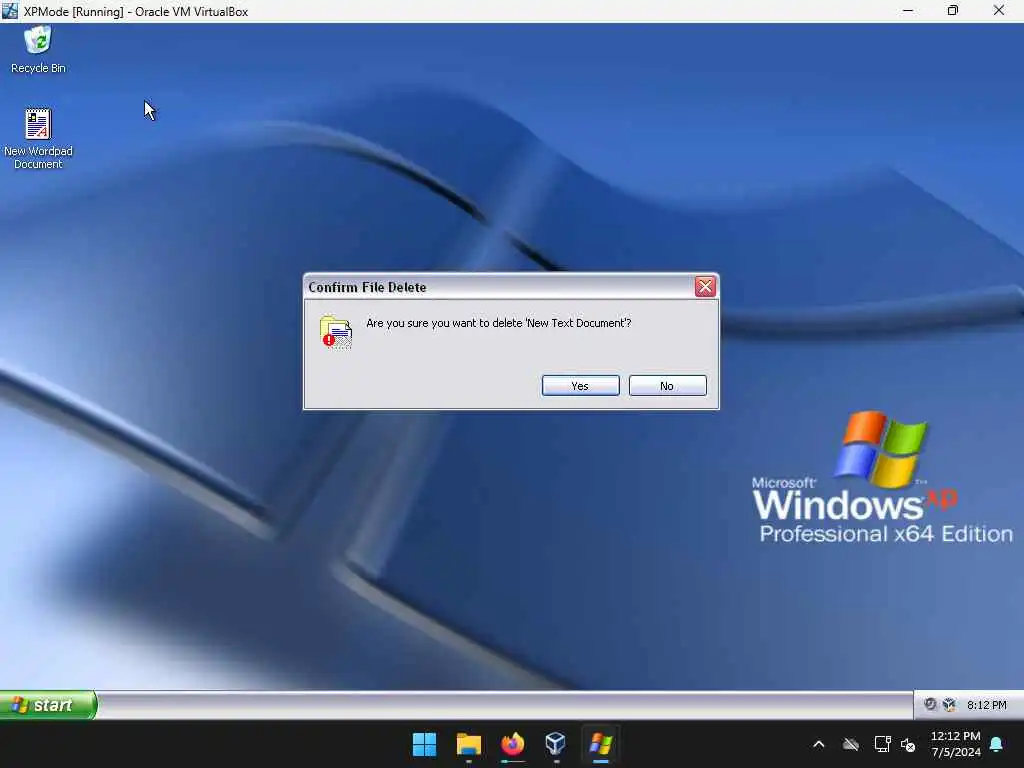Open File Explorer from host taskbar
Screen dimensions: 1024x768
(468, 744)
